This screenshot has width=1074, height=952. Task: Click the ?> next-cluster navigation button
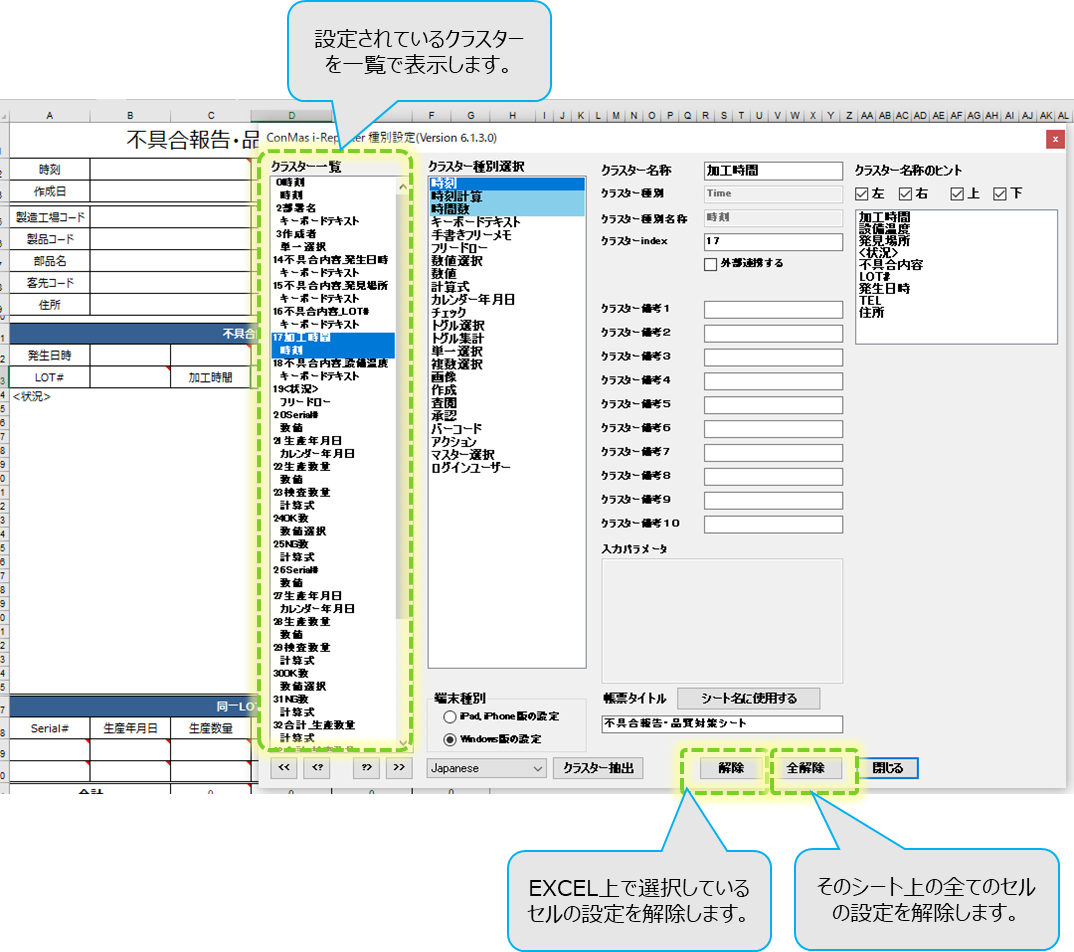tap(367, 767)
